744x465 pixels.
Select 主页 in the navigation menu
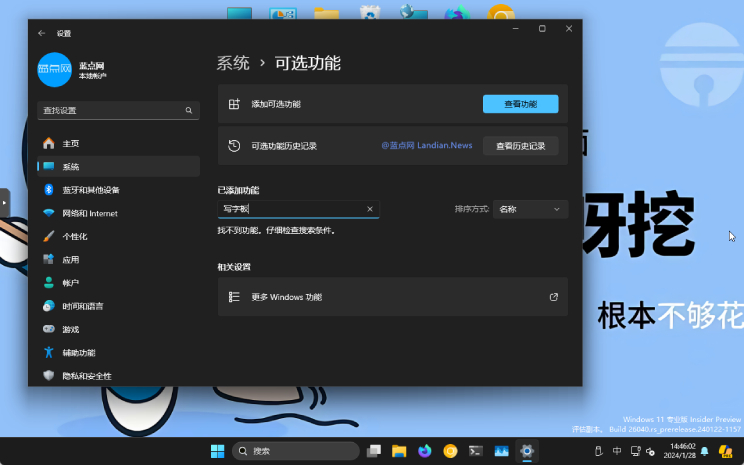pyautogui.click(x=70, y=143)
